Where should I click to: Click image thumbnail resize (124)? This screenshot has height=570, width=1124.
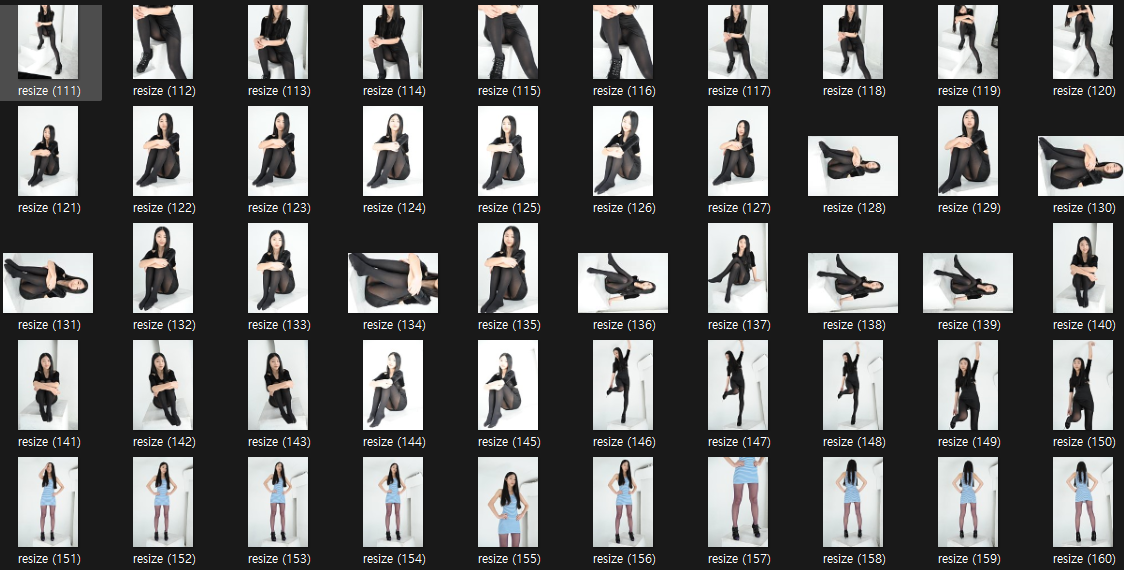[x=393, y=151]
